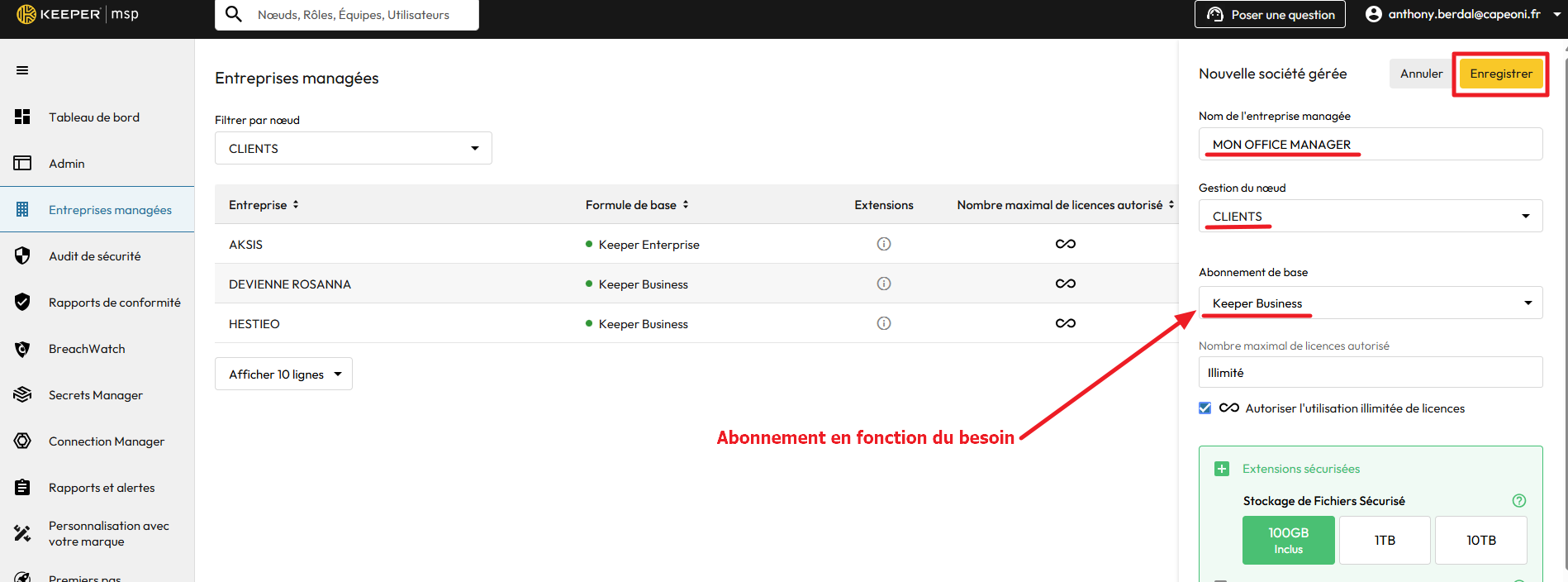This screenshot has height=582, width=1568.
Task: Click the Extensions column header
Action: 884,204
